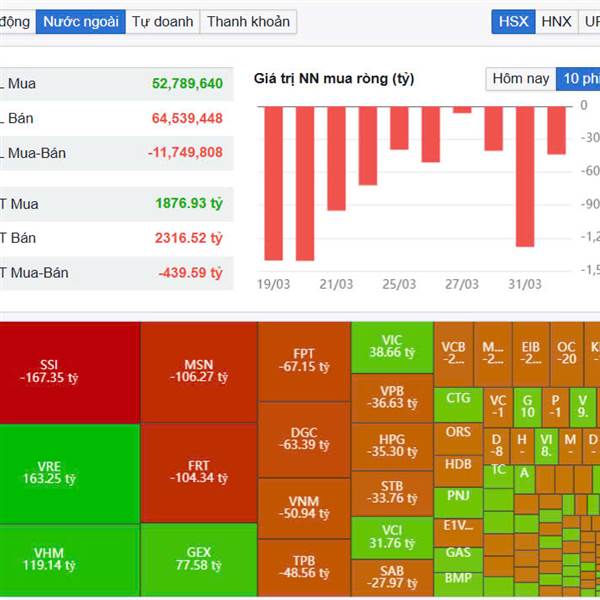This screenshot has height=600, width=600.
Task: Select the VCB treemap tile
Action: (454, 354)
